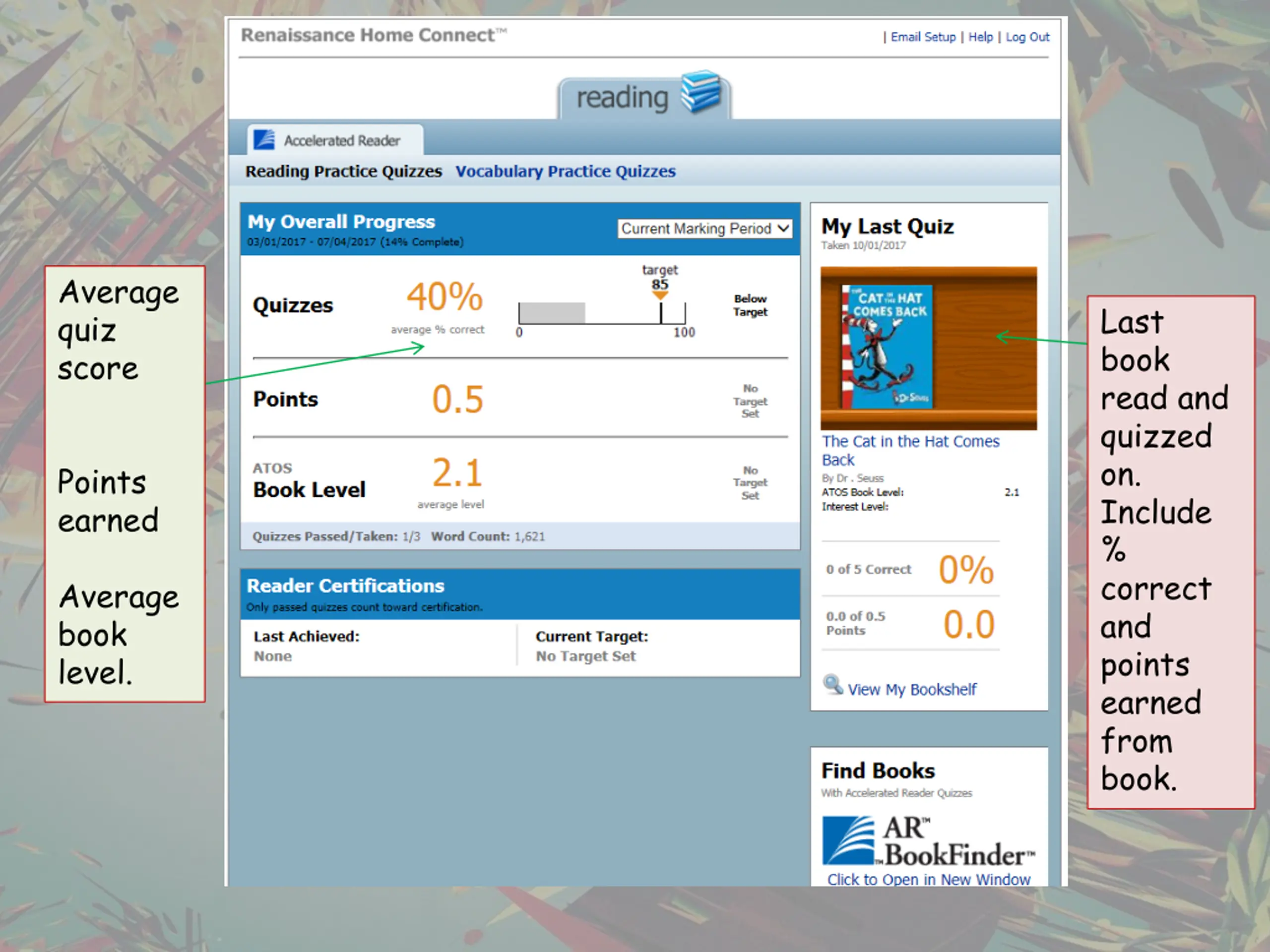The width and height of the screenshot is (1270, 952).
Task: Click the Reader Certifications heading
Action: click(x=346, y=585)
